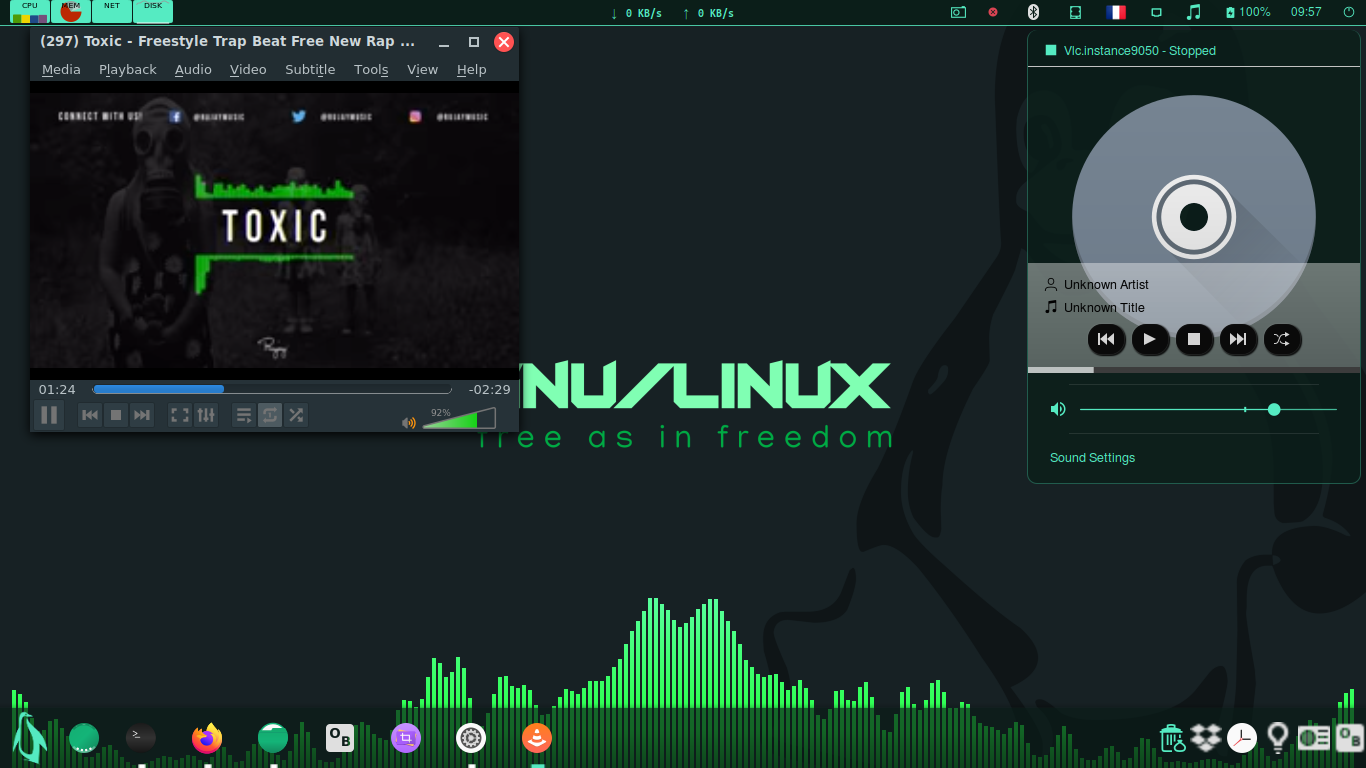This screenshot has height=768, width=1366.
Task: Toggle VLC random shuffle playback
Action: pos(296,415)
